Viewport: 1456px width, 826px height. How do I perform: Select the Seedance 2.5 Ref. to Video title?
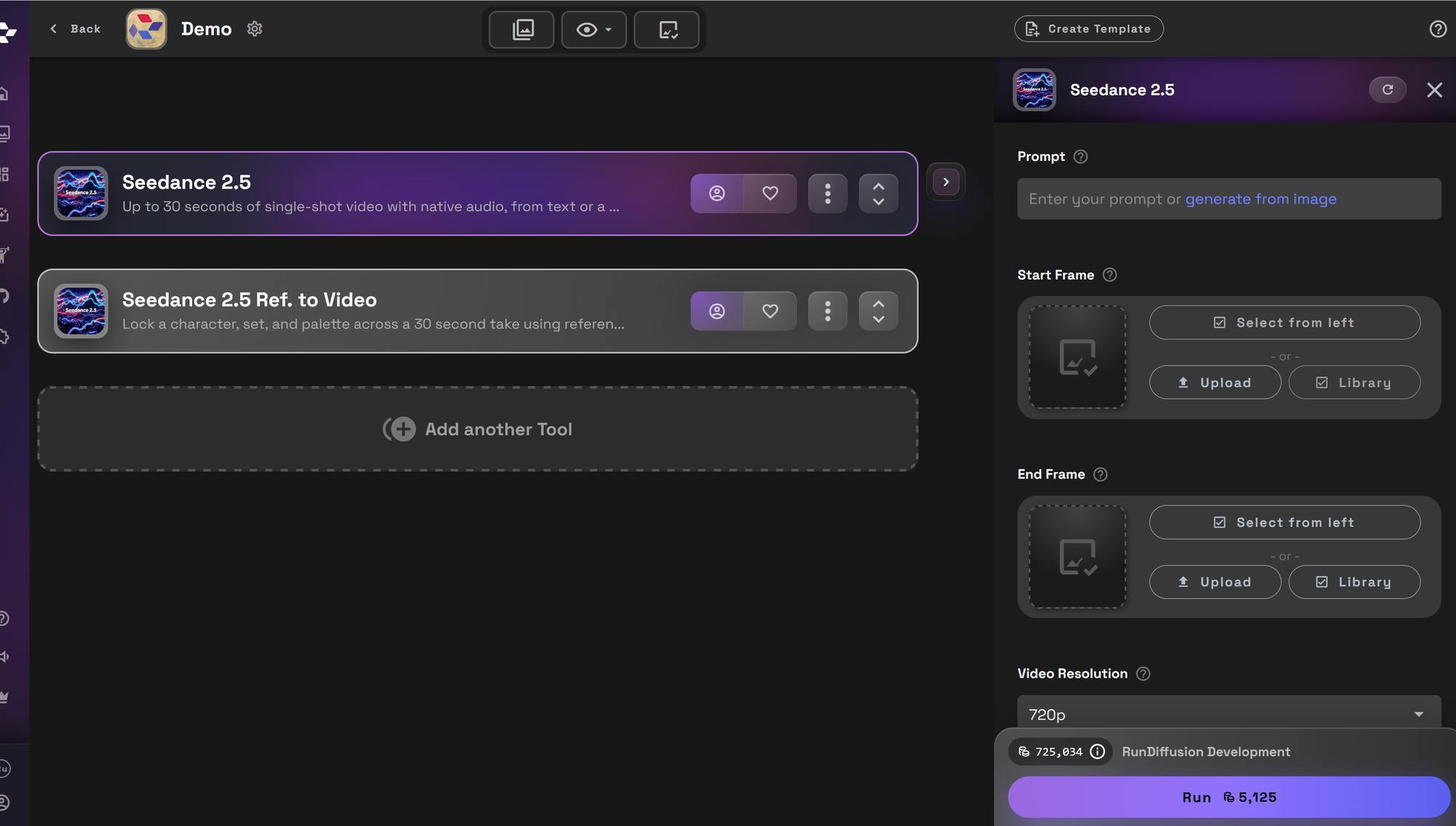[x=250, y=300]
